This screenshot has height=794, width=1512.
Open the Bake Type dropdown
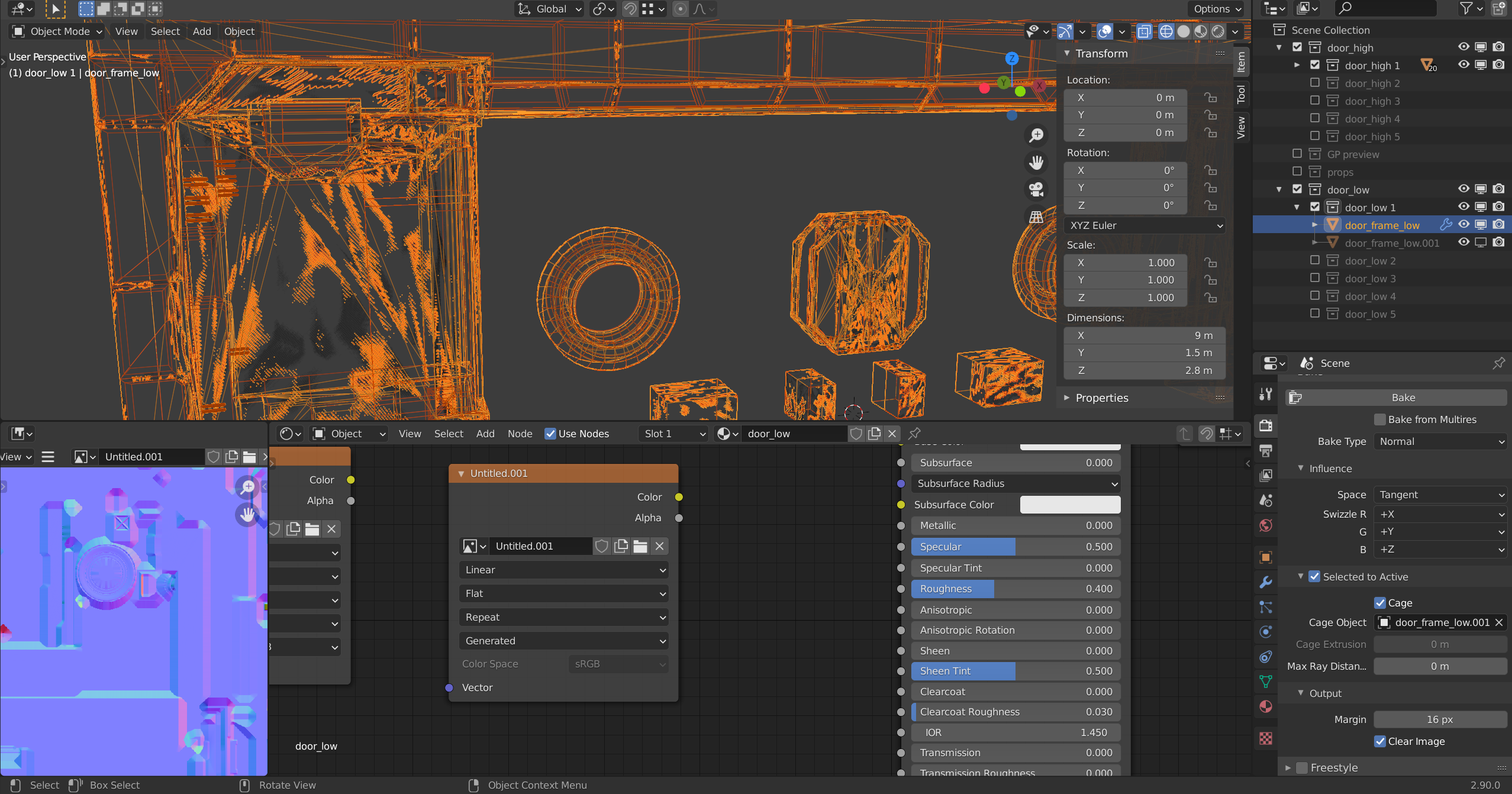tap(1440, 441)
